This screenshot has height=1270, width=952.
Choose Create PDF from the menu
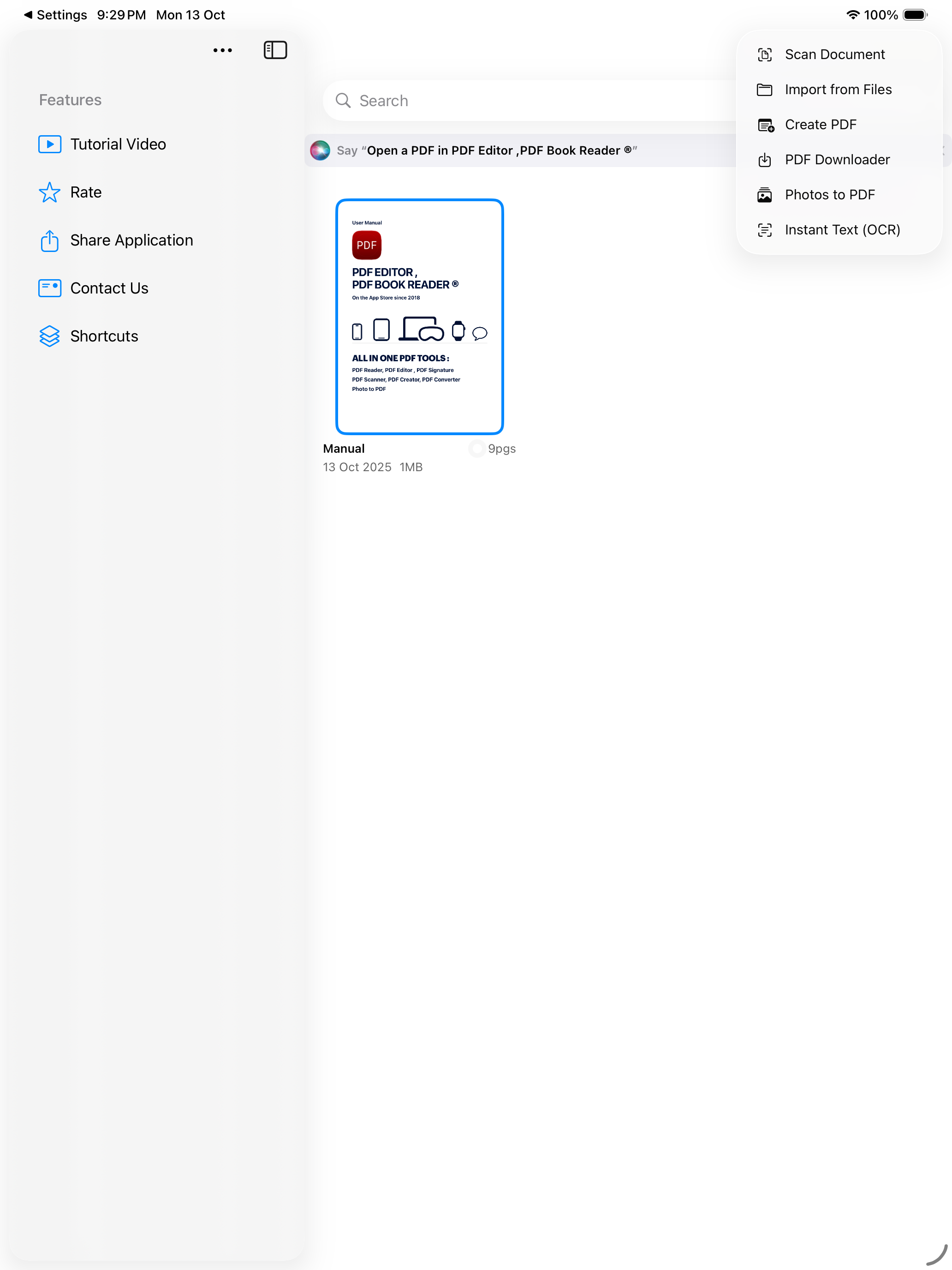(x=820, y=125)
